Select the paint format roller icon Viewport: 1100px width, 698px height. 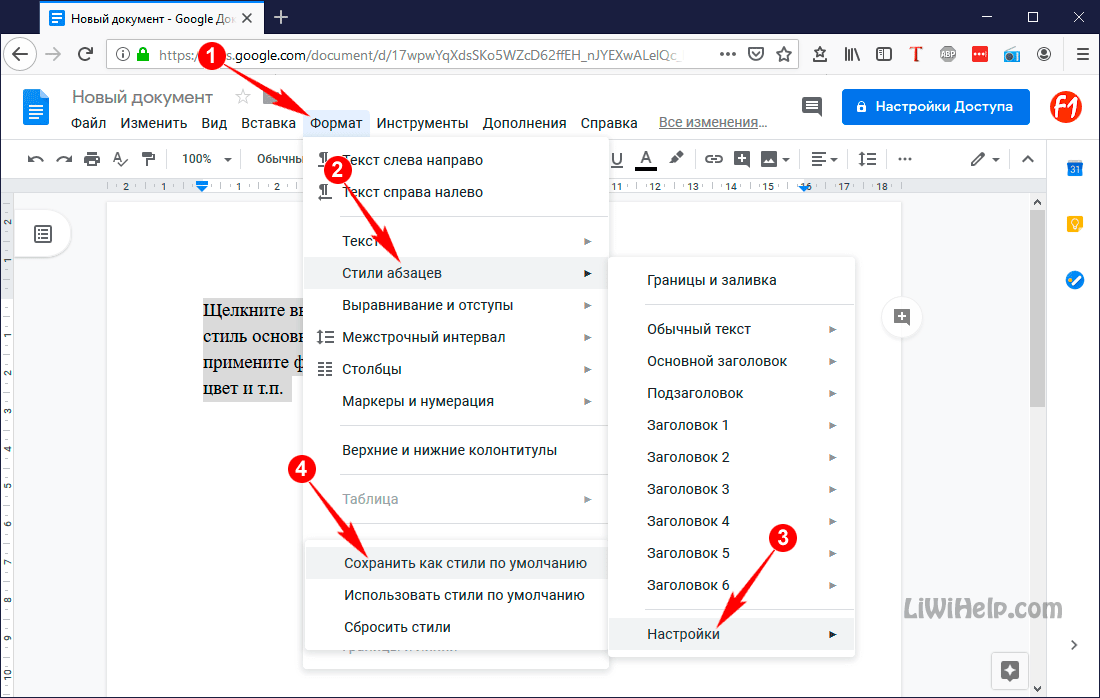[148, 159]
